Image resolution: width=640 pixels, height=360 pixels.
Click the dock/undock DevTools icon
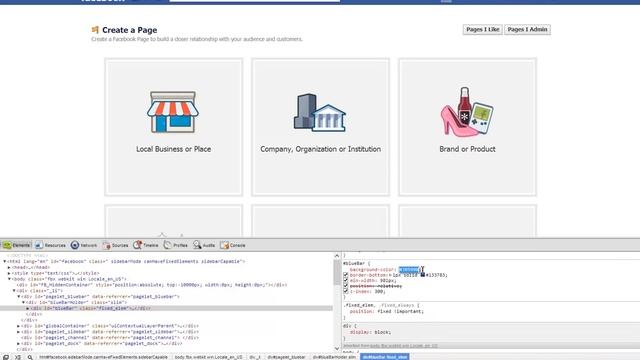(6, 357)
